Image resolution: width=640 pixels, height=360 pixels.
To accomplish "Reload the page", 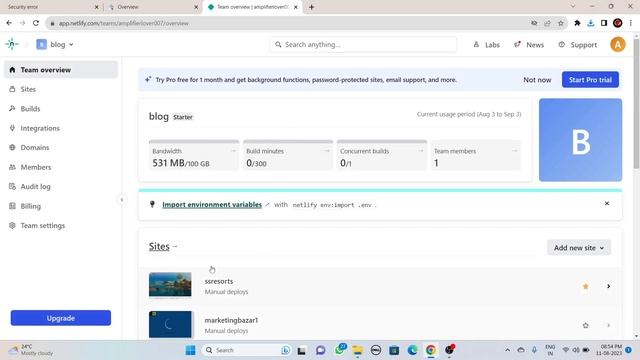I will 36,23.
